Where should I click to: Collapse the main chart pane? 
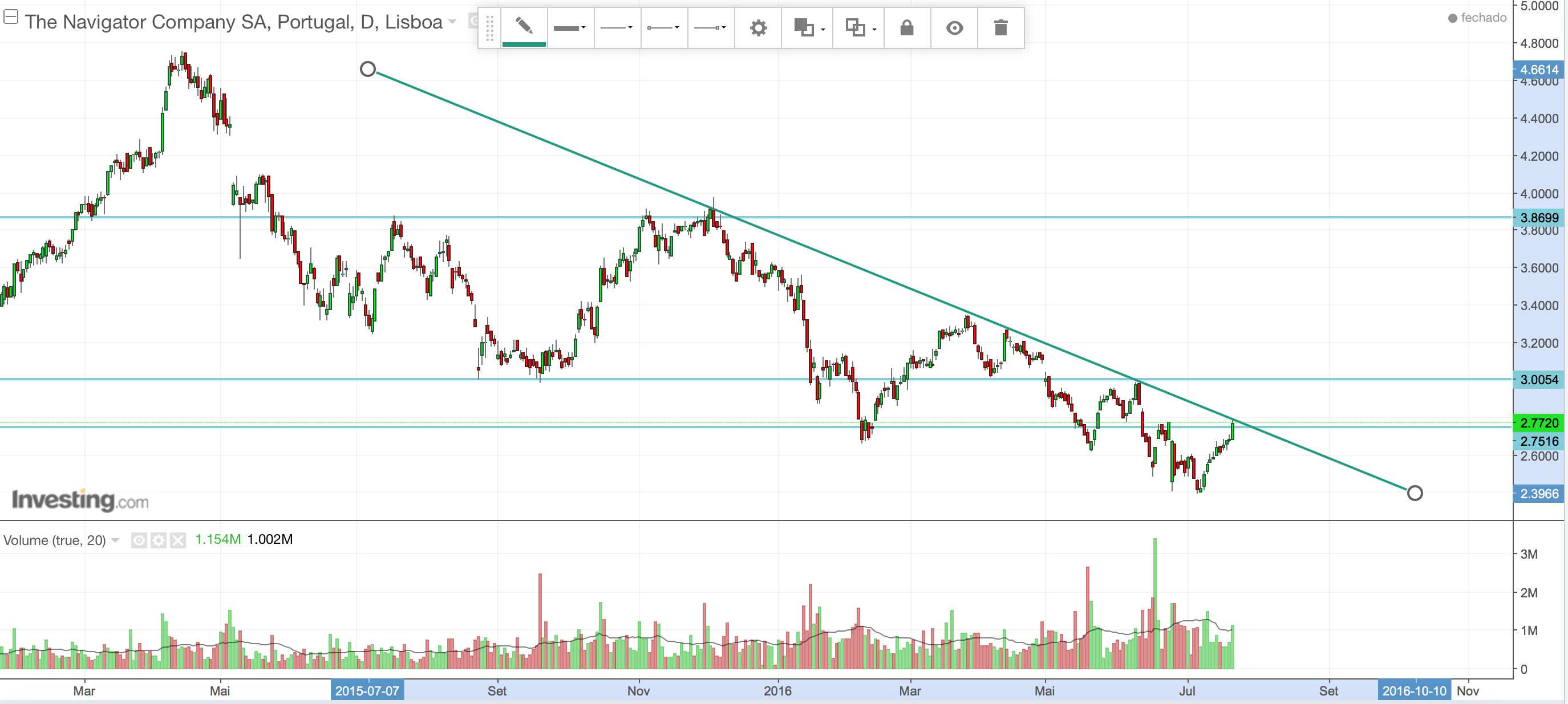pos(10,17)
